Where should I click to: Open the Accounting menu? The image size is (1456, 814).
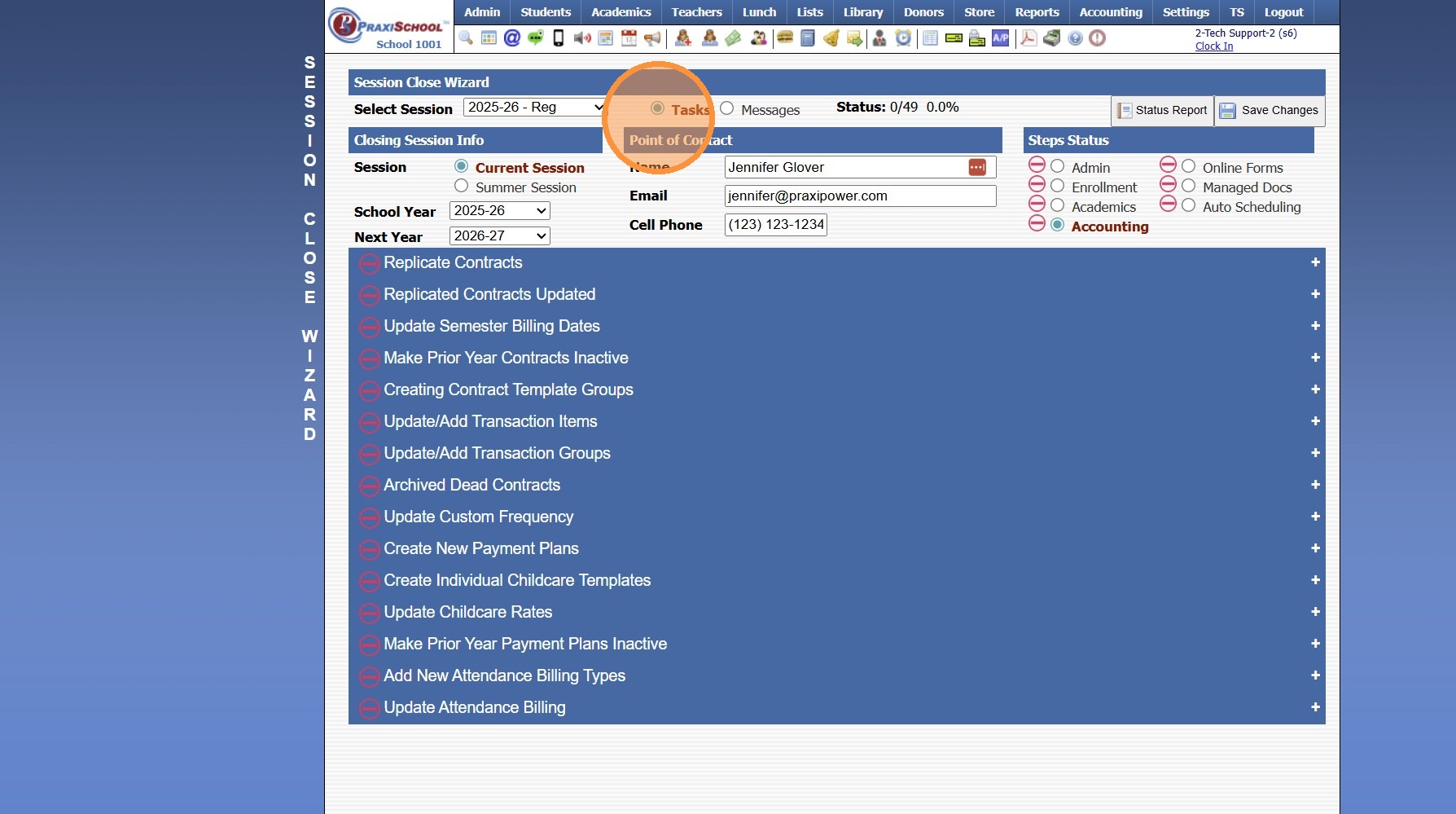pos(1111,12)
